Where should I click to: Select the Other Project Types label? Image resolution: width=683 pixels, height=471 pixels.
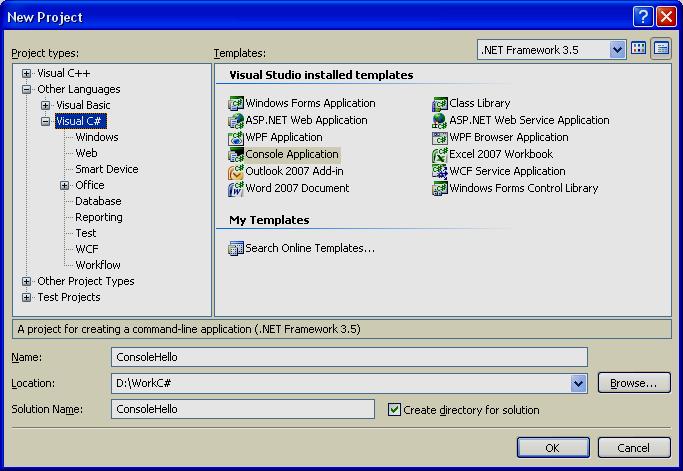click(86, 281)
